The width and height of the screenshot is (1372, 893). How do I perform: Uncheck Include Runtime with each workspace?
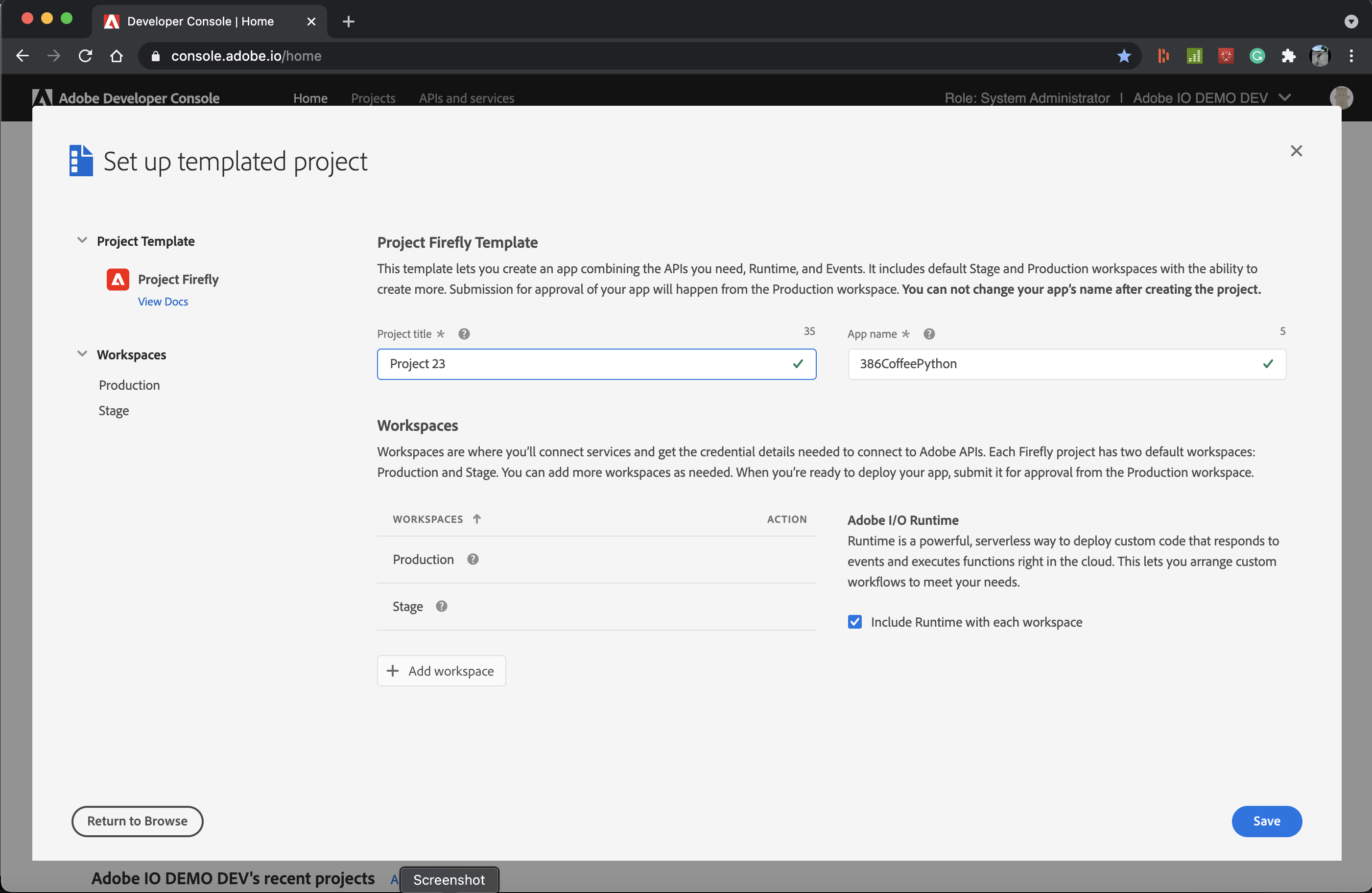coord(854,621)
